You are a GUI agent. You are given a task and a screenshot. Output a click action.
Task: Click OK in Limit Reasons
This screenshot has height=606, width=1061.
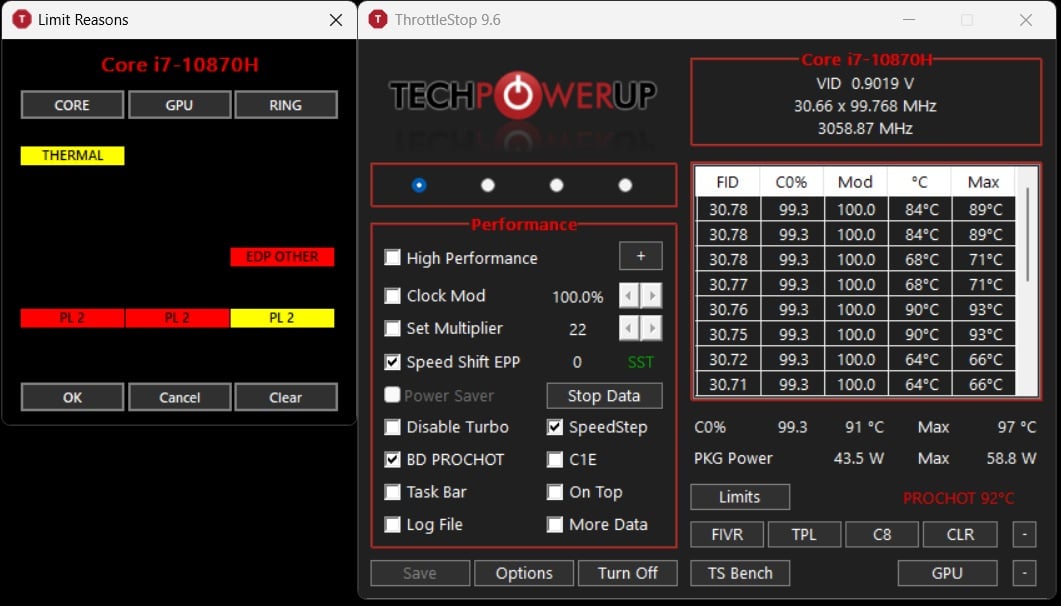tap(72, 397)
